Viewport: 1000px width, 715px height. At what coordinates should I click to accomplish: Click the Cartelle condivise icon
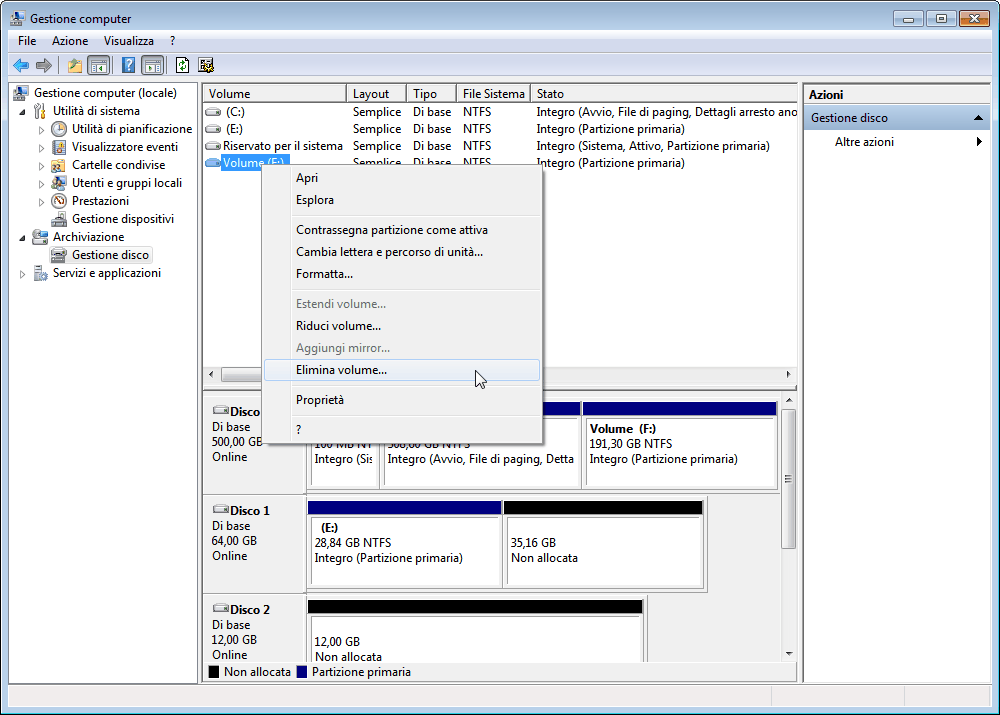coord(59,165)
